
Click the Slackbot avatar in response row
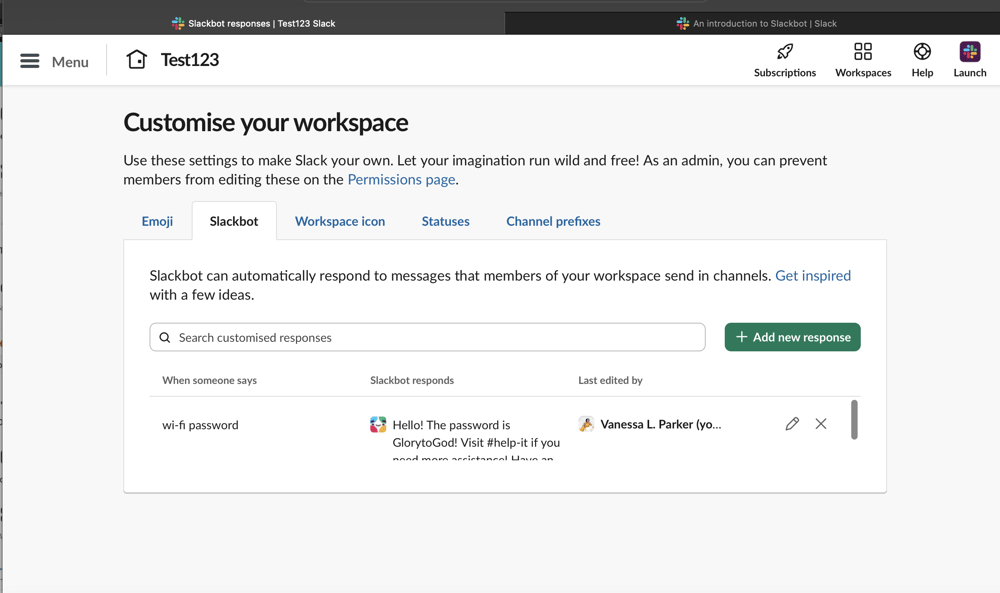[x=378, y=424]
